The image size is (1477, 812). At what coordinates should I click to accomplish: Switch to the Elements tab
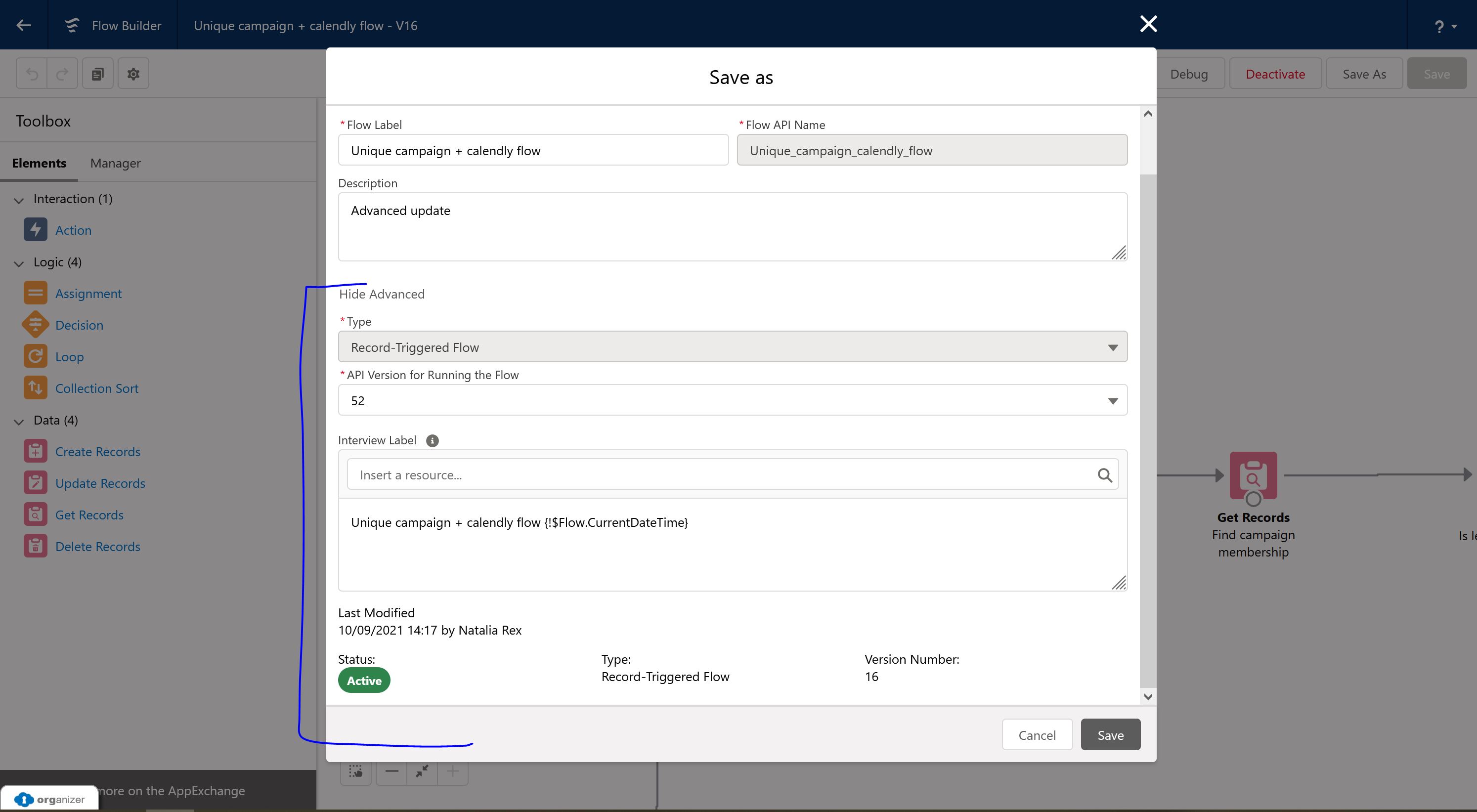point(39,164)
